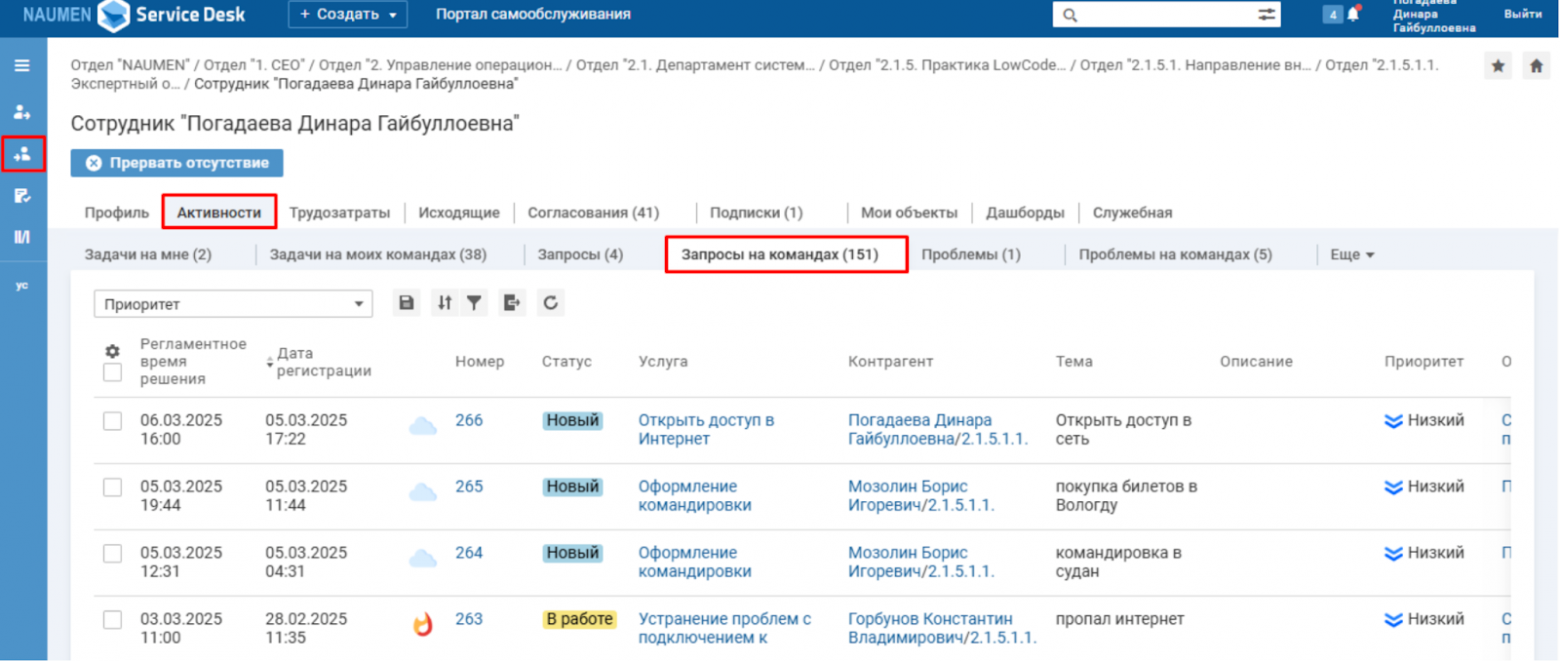Open request number 263 link
The width and height of the screenshot is (1560, 661).
469,620
